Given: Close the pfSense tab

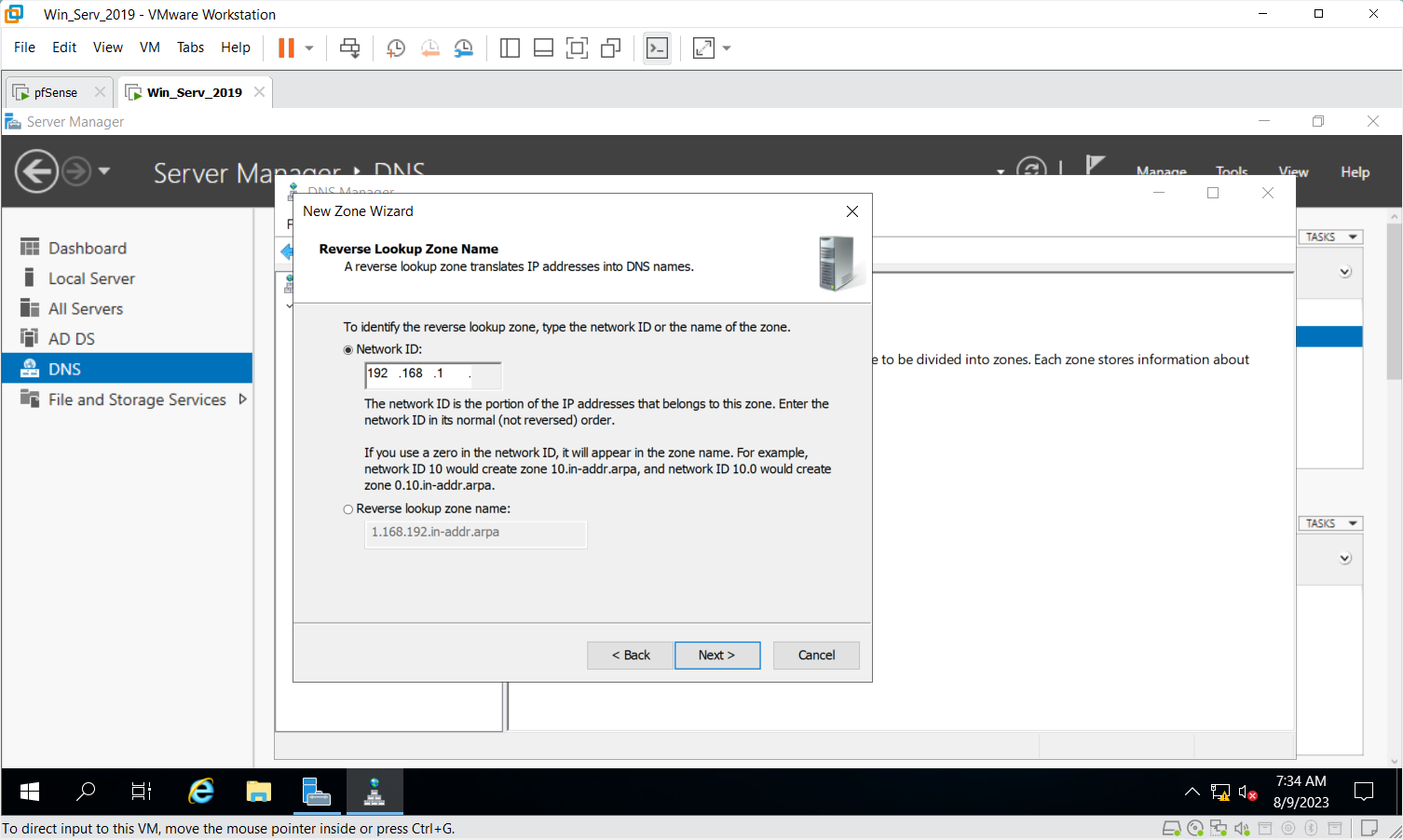Looking at the screenshot, I should (100, 92).
